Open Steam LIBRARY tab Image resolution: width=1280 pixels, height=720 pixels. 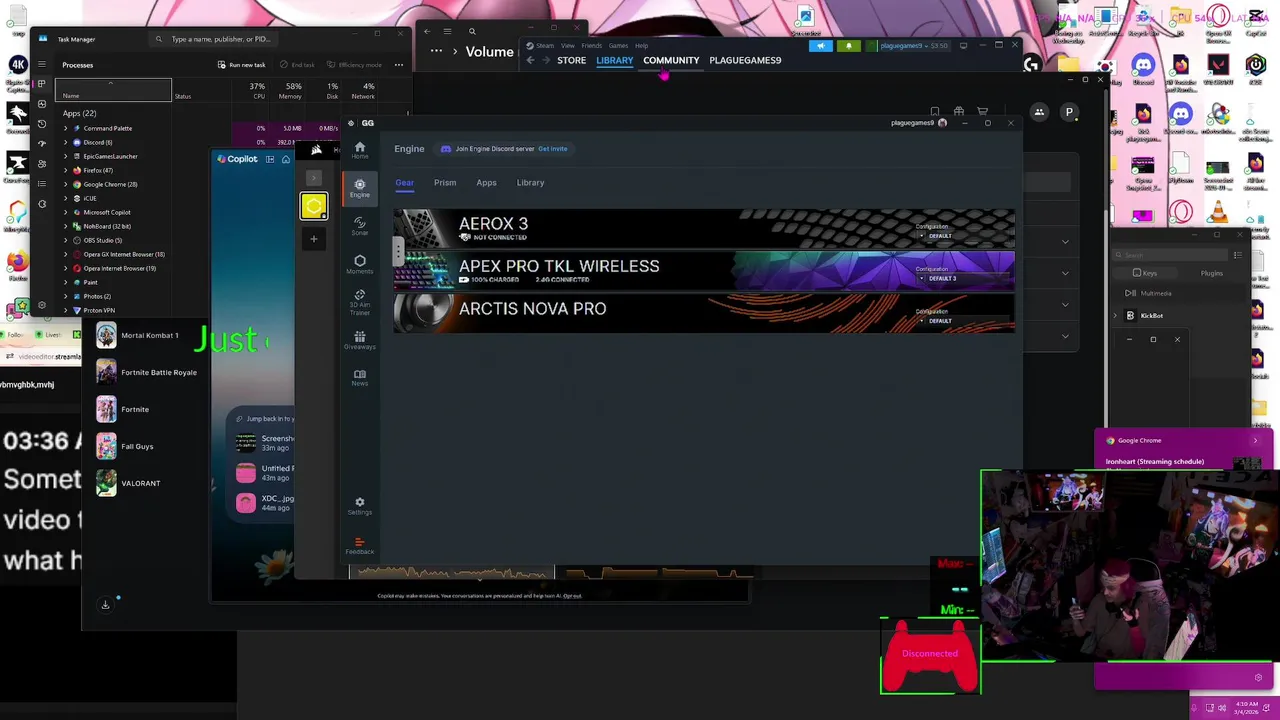click(614, 60)
